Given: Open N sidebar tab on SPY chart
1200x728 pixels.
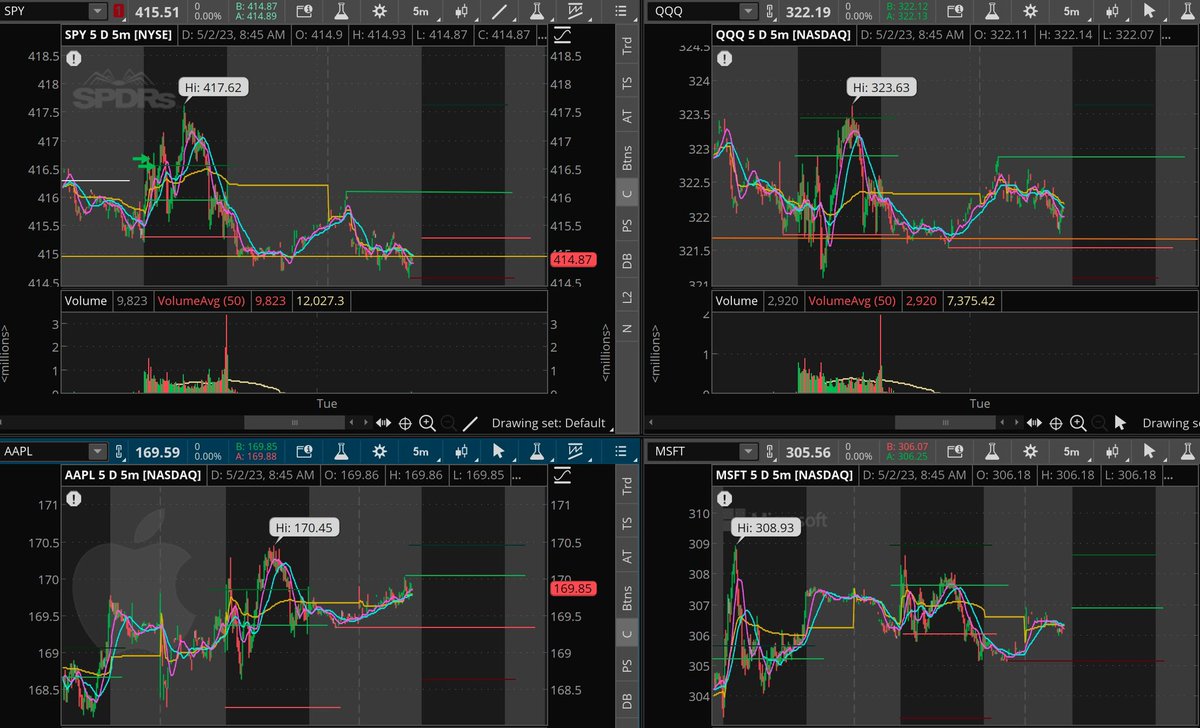Looking at the screenshot, I should click(626, 328).
